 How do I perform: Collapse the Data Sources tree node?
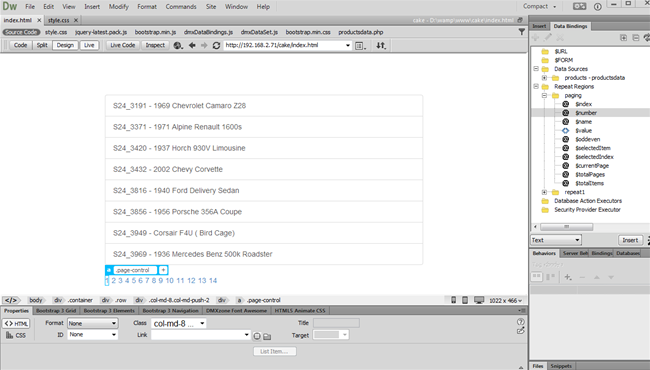[536, 69]
